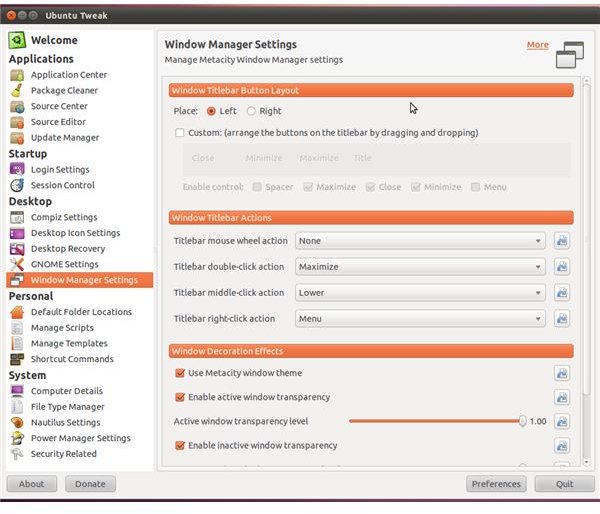Open Preferences button
Screen dimensions: 600x514
(496, 484)
